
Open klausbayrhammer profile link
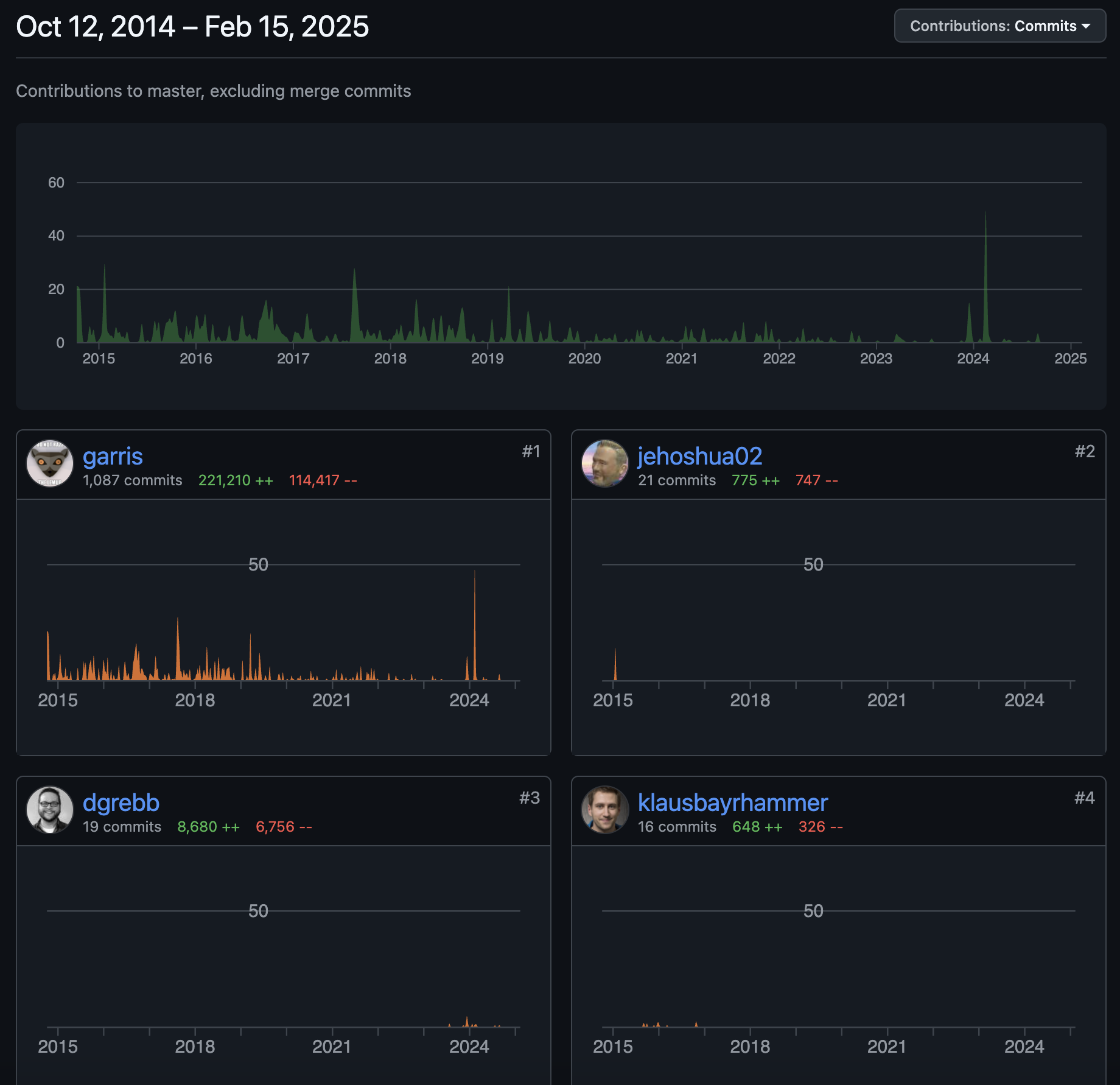click(733, 802)
